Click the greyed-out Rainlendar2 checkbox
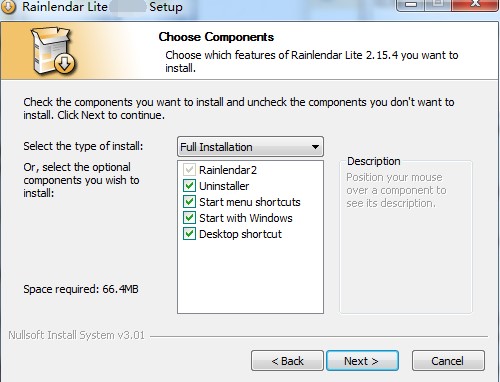Viewport: 500px width, 382px height. 189,170
